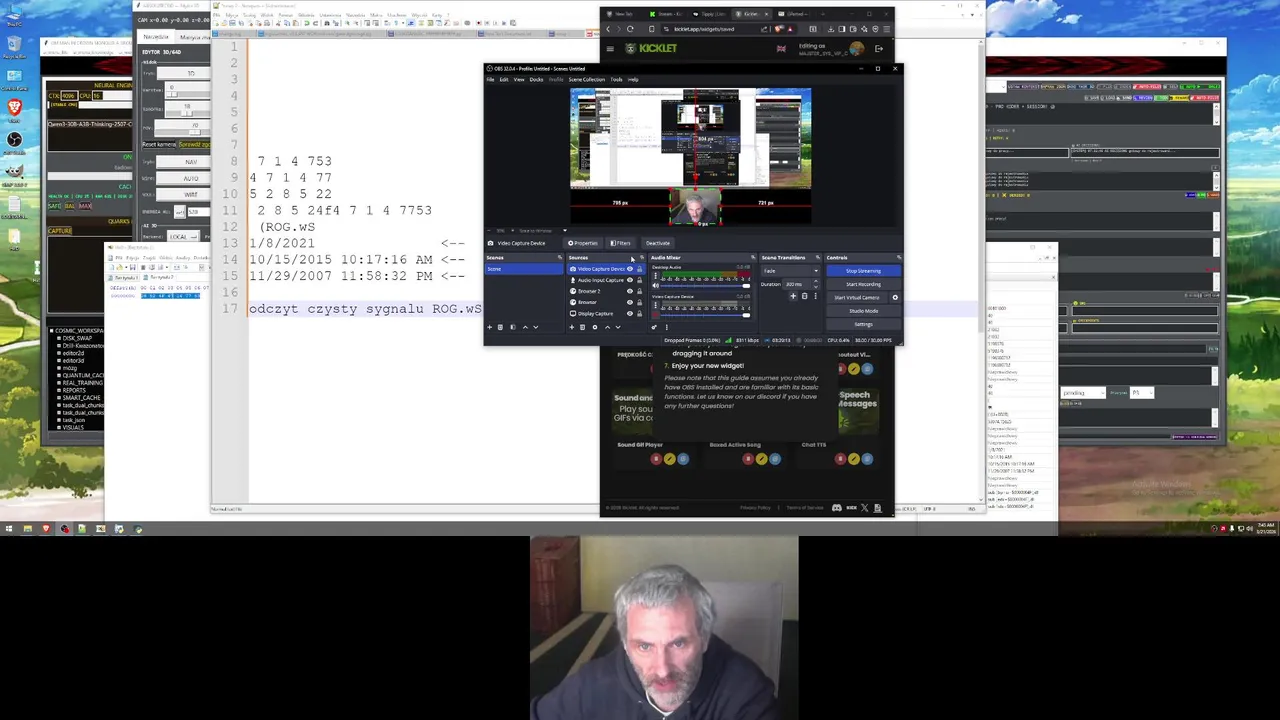Open OBS Scene Collection menu
The height and width of the screenshot is (720, 1280).
587,79
